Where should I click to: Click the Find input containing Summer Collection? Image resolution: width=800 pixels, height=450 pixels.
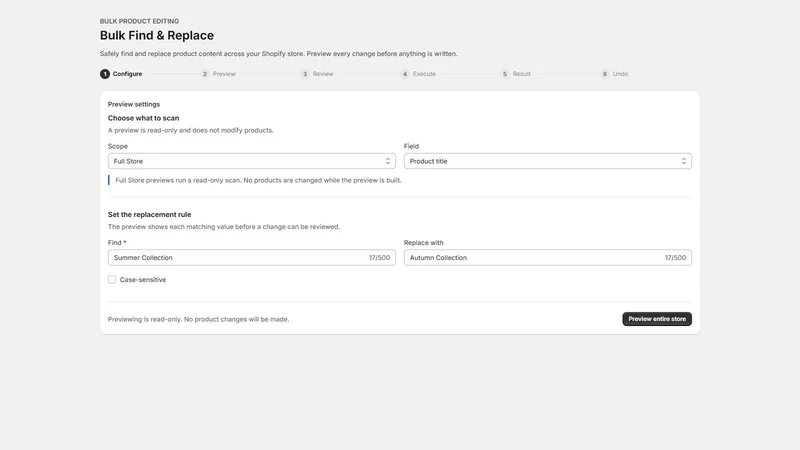click(x=252, y=258)
